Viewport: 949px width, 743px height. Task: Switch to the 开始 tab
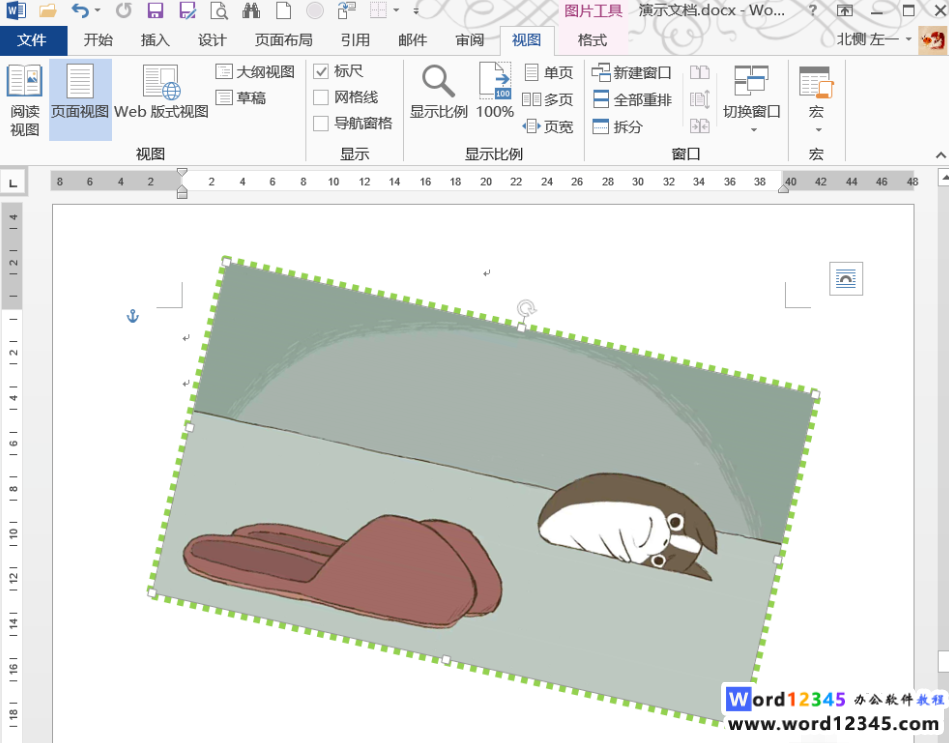coord(98,40)
